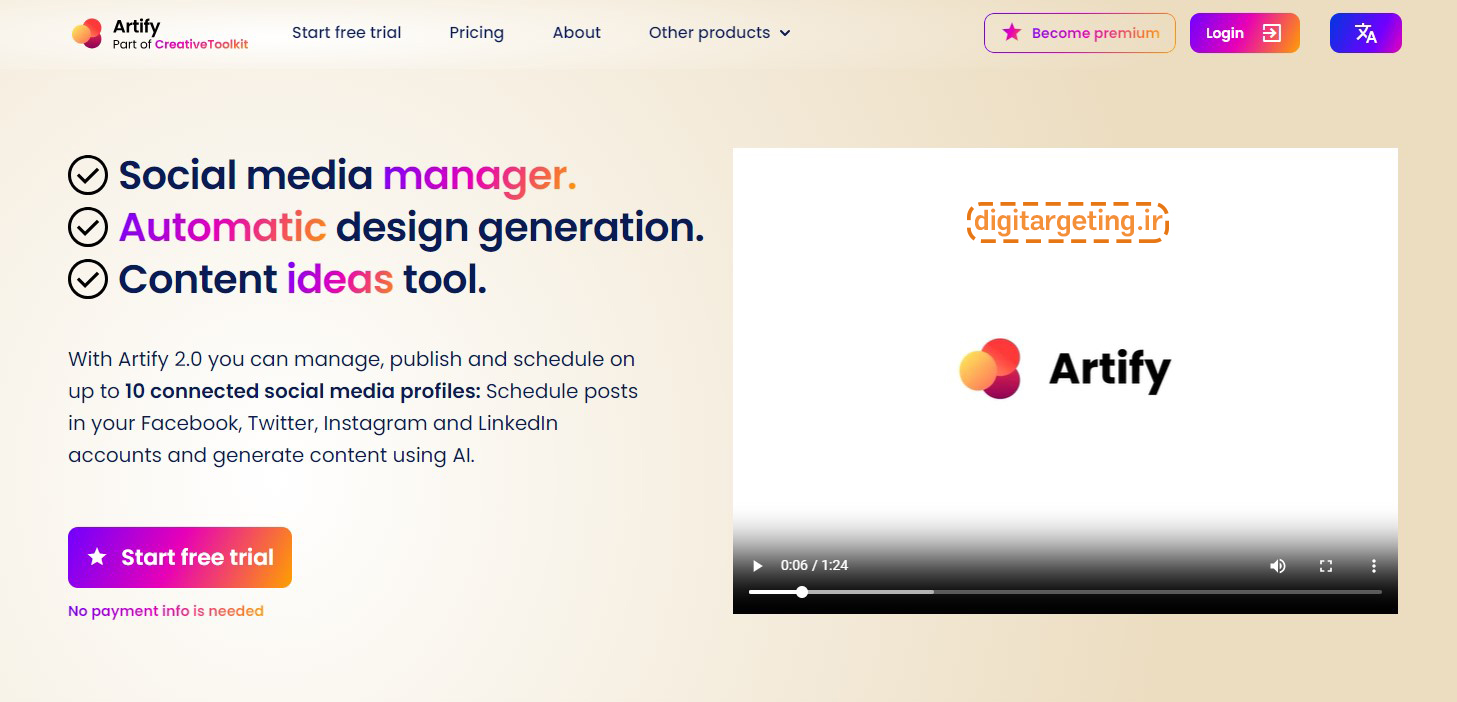
Task: Click the 'Social media manager.' heading
Action: pyautogui.click(x=348, y=176)
